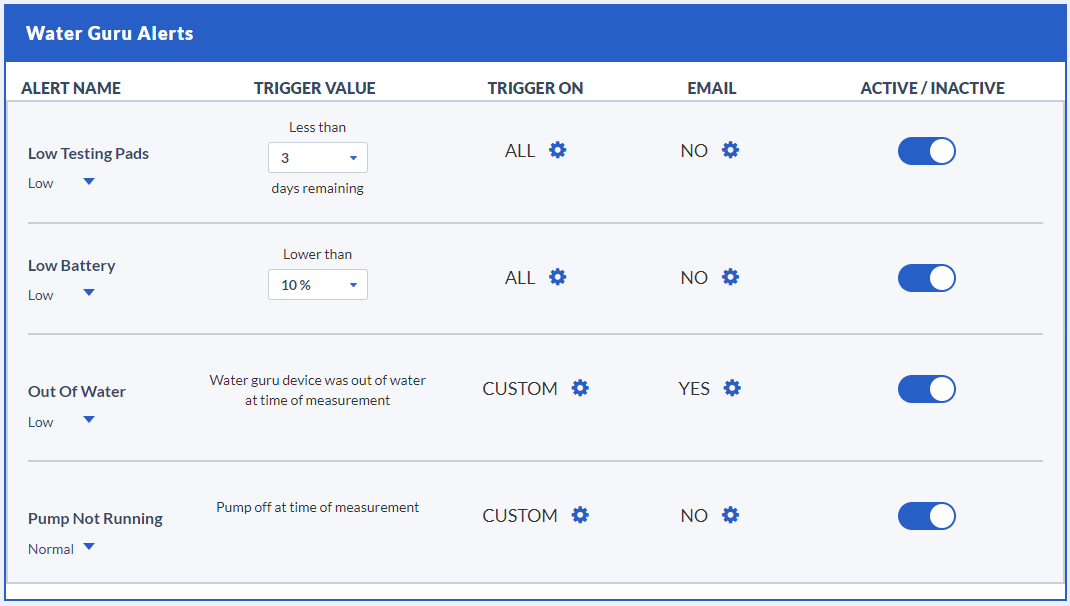Open Trigger On settings gear for Low Battery

point(558,277)
